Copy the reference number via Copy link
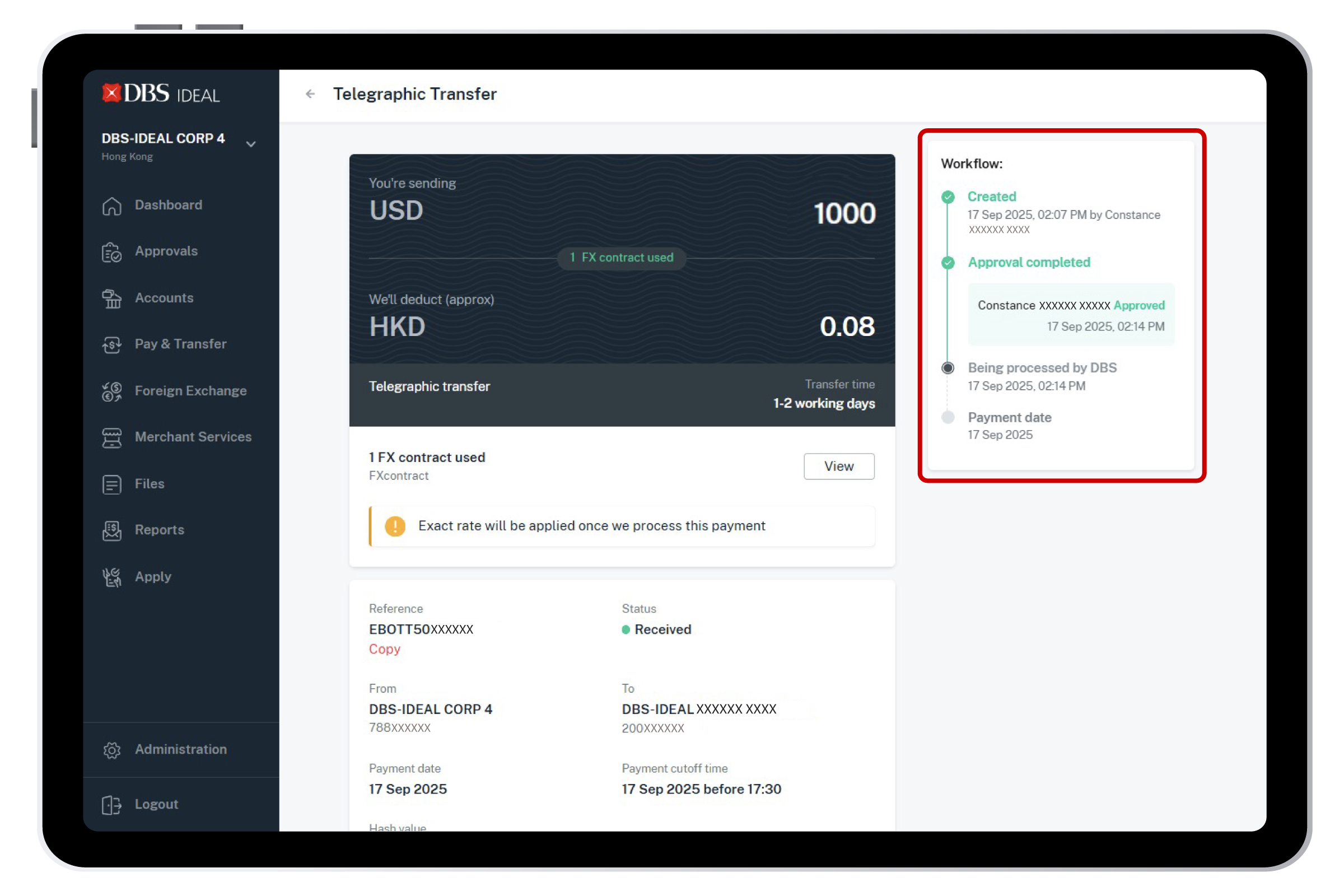The width and height of the screenshot is (1344, 896). 385,649
